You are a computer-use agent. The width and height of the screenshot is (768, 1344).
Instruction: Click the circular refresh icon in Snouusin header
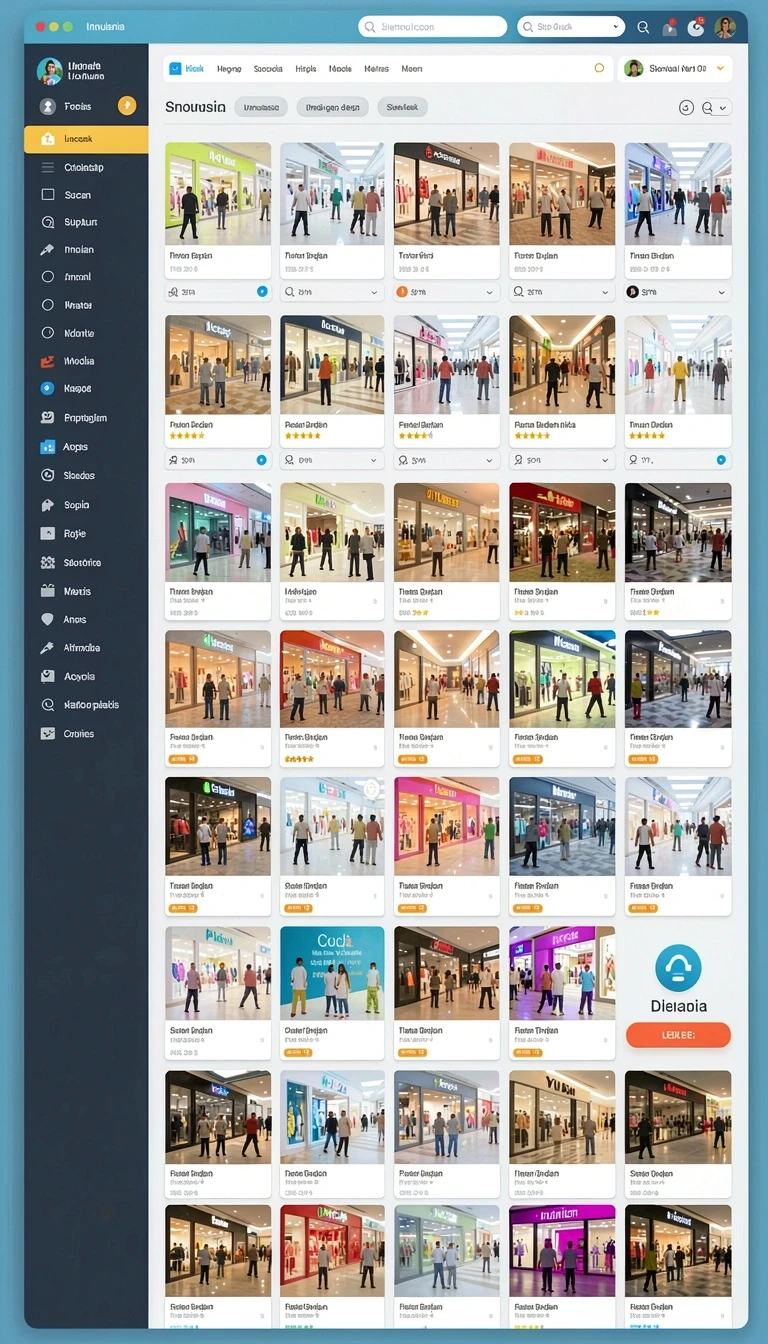tap(686, 107)
